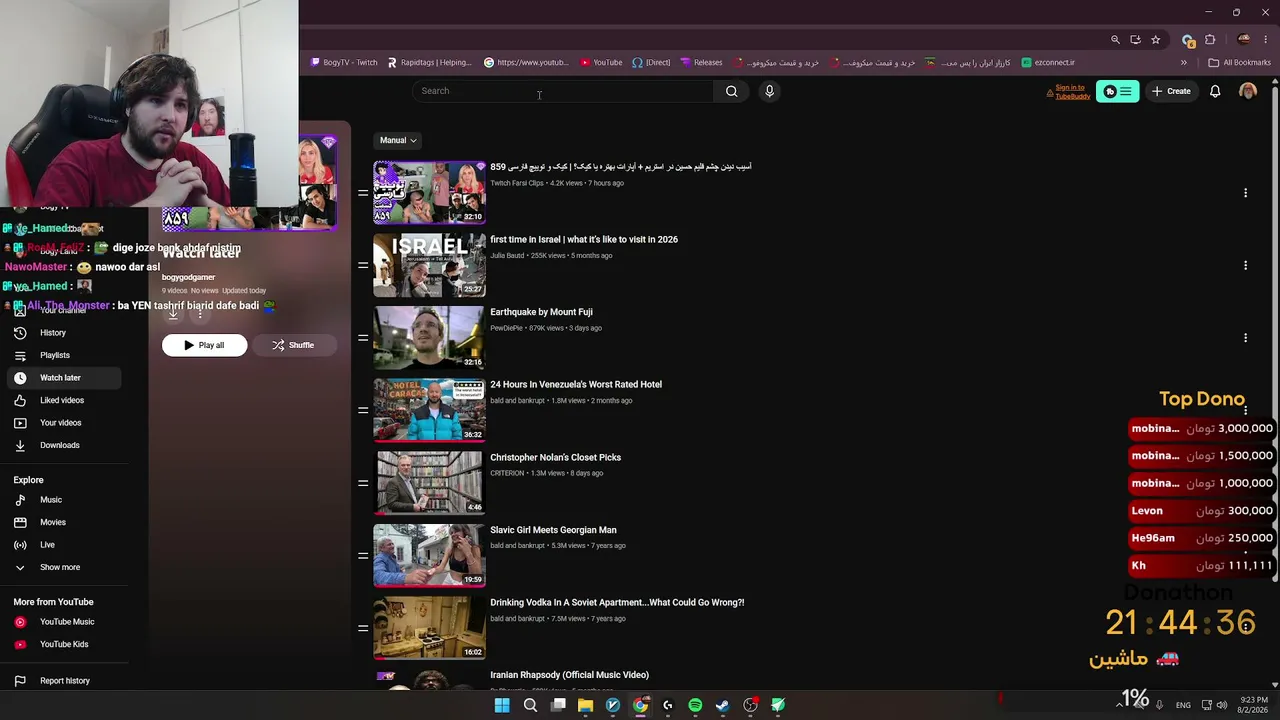Viewport: 1280px width, 720px height.
Task: Open 'Drinking Vodka In A Soviet Apartment' title
Action: pos(617,603)
